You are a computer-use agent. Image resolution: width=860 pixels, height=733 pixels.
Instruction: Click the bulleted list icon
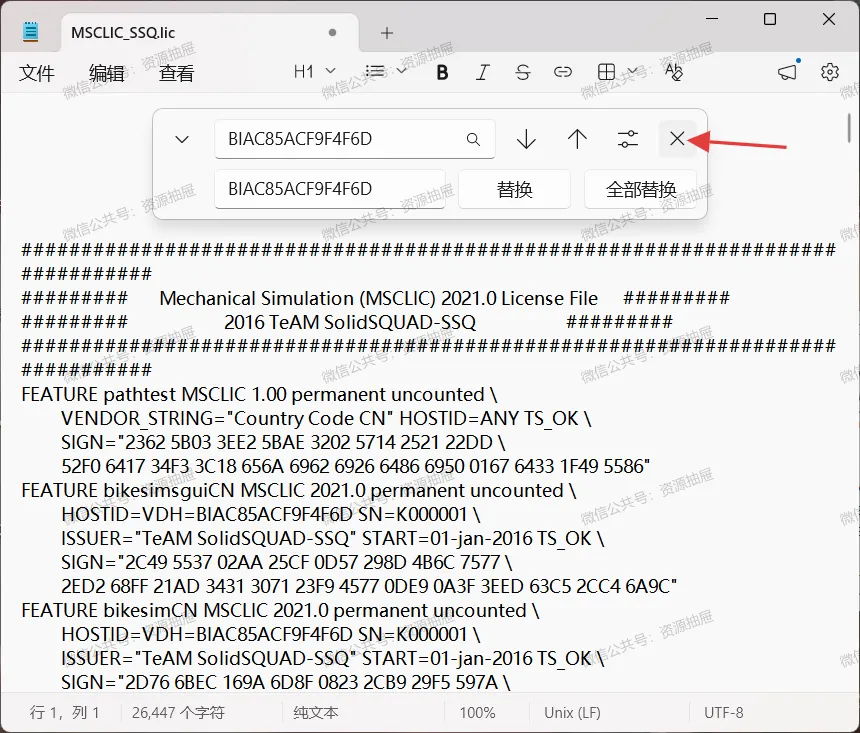pyautogui.click(x=375, y=71)
